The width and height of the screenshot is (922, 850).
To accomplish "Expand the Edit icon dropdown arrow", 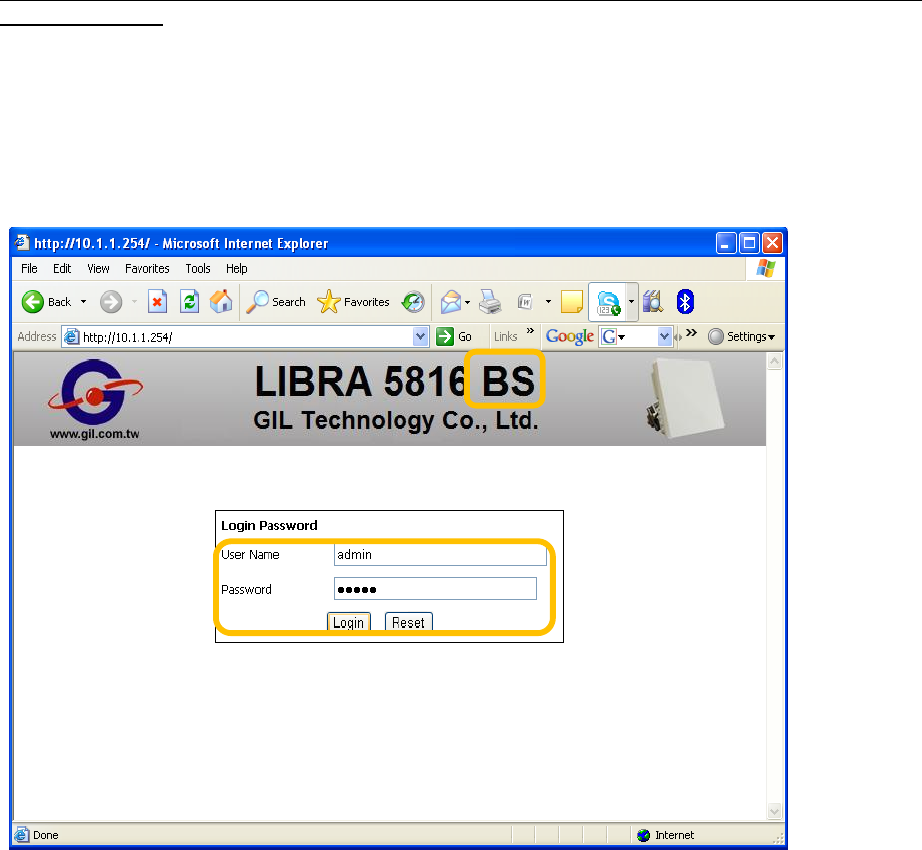I will [x=548, y=302].
